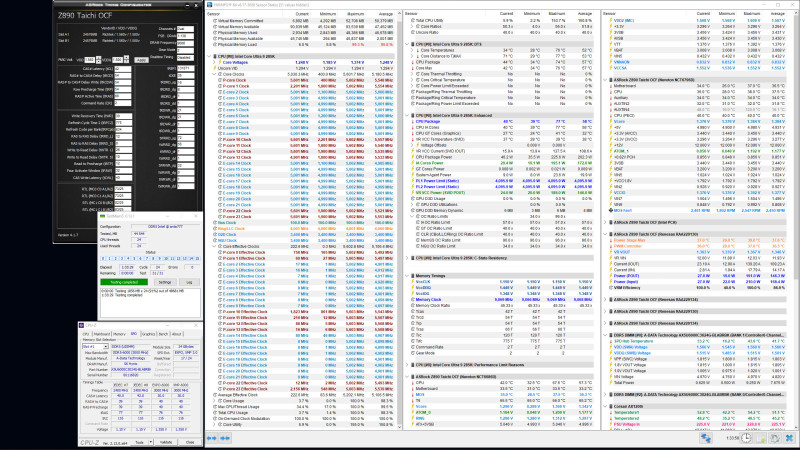Click the Settings button in TestMem5

(x=164, y=282)
